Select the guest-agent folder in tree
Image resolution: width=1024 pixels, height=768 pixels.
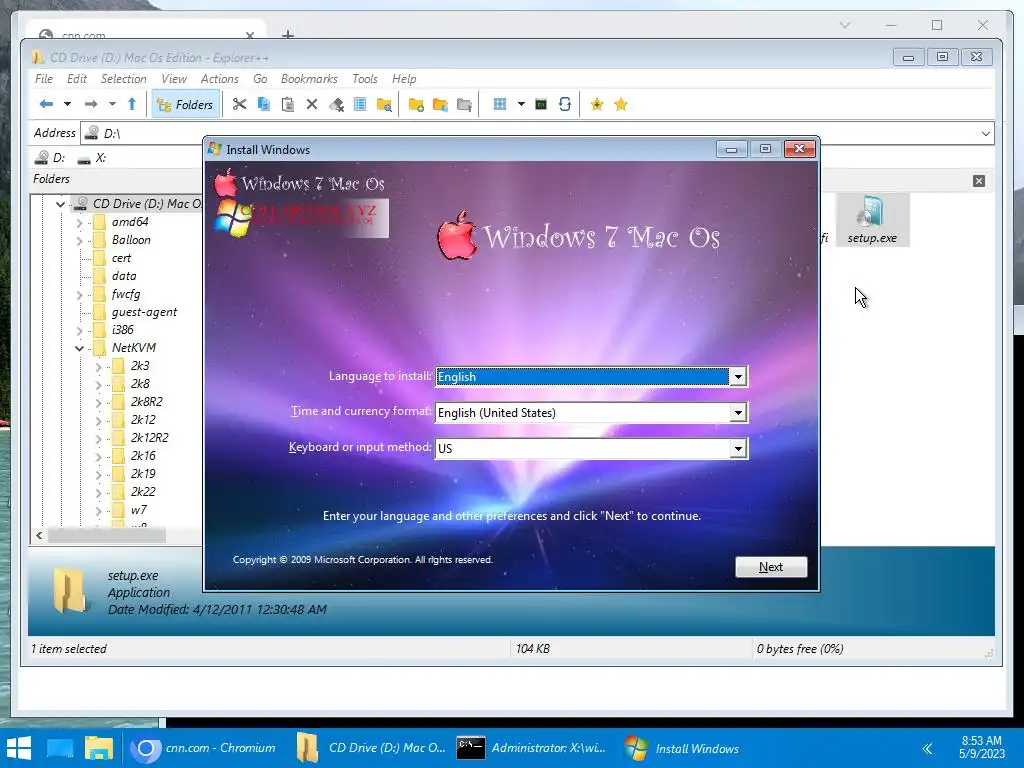point(144,312)
